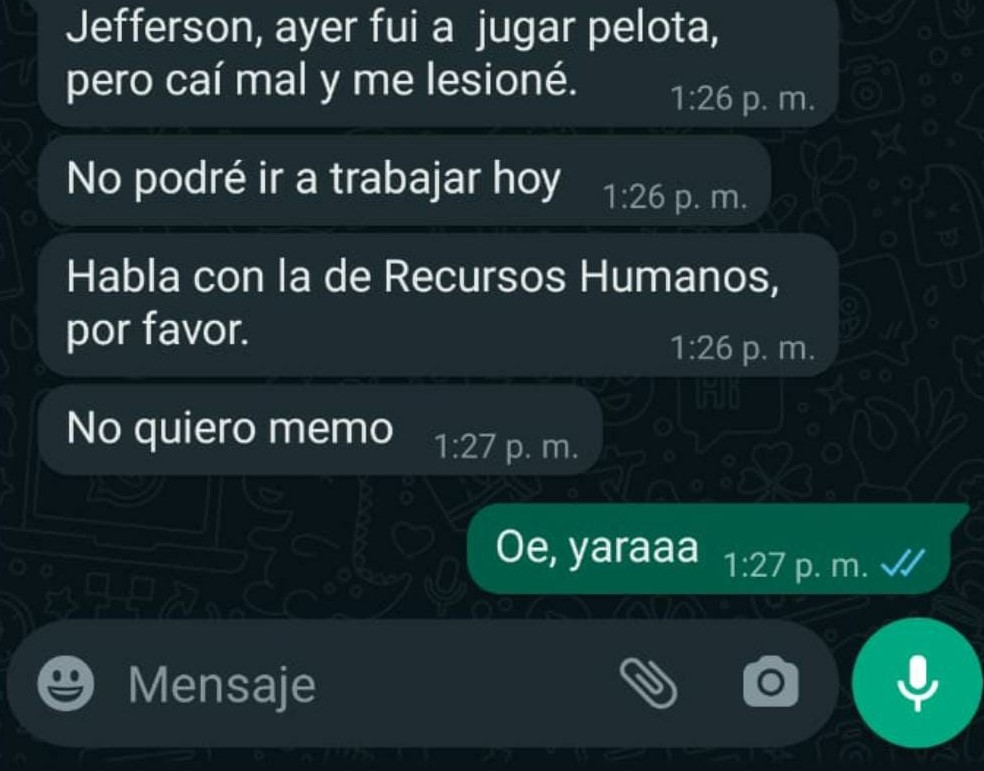Open the camera icon in message bar
984x771 pixels.
pos(771,683)
